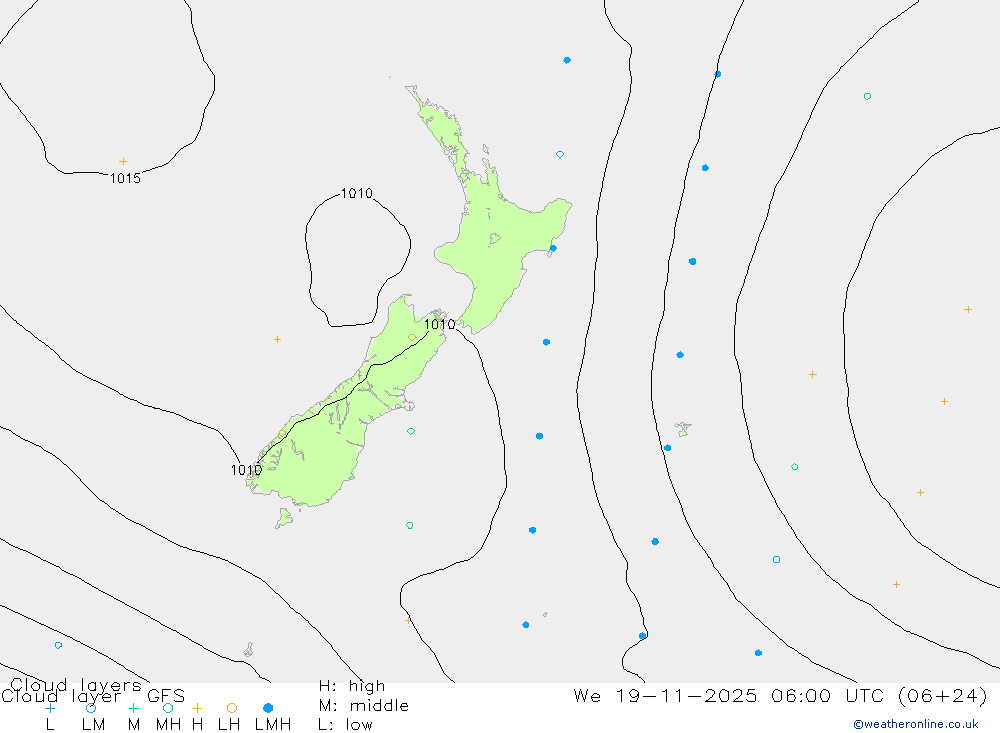Click the 'MH' legend text
1000x733 pixels.
[x=168, y=725]
